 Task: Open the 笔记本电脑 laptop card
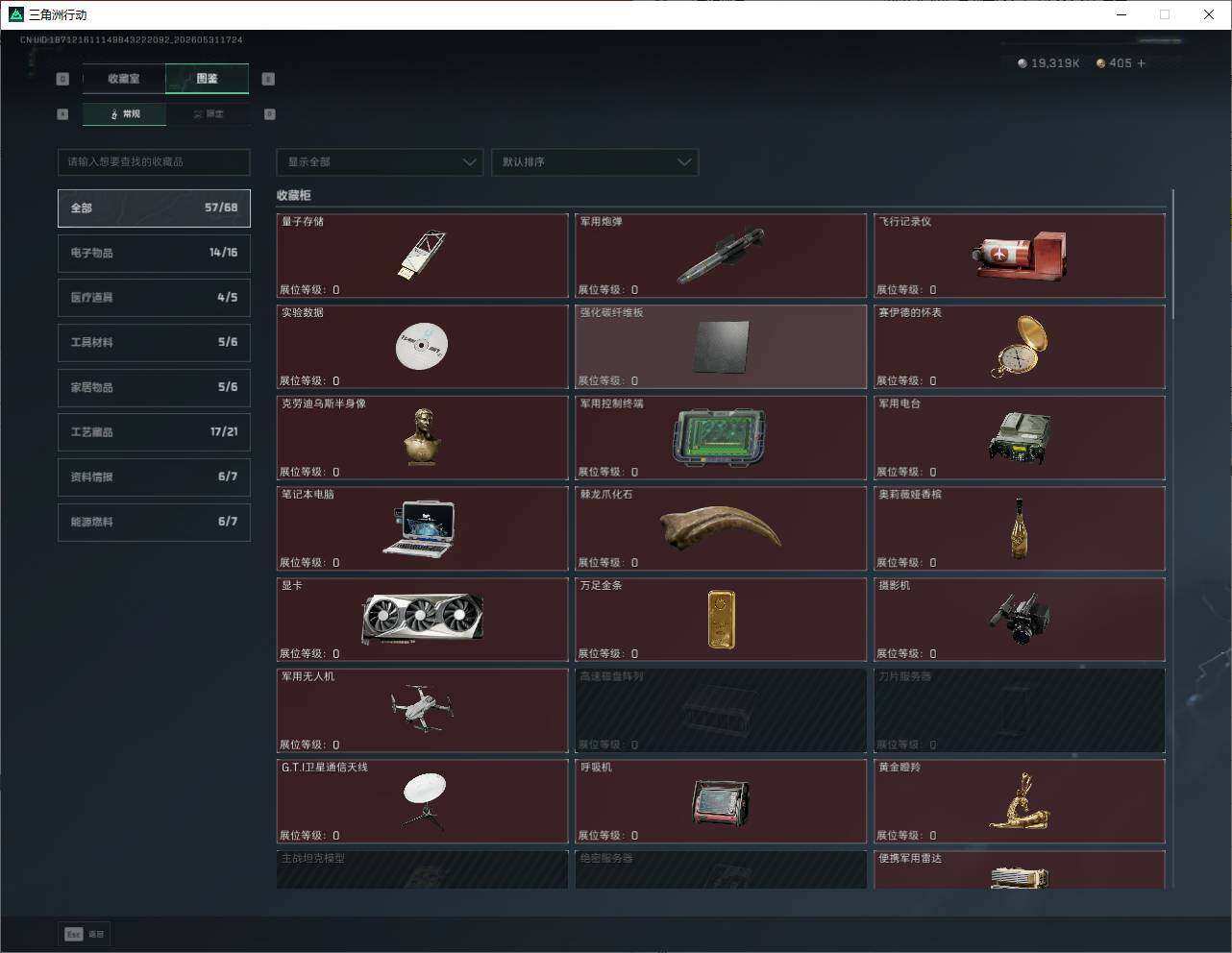click(x=423, y=528)
